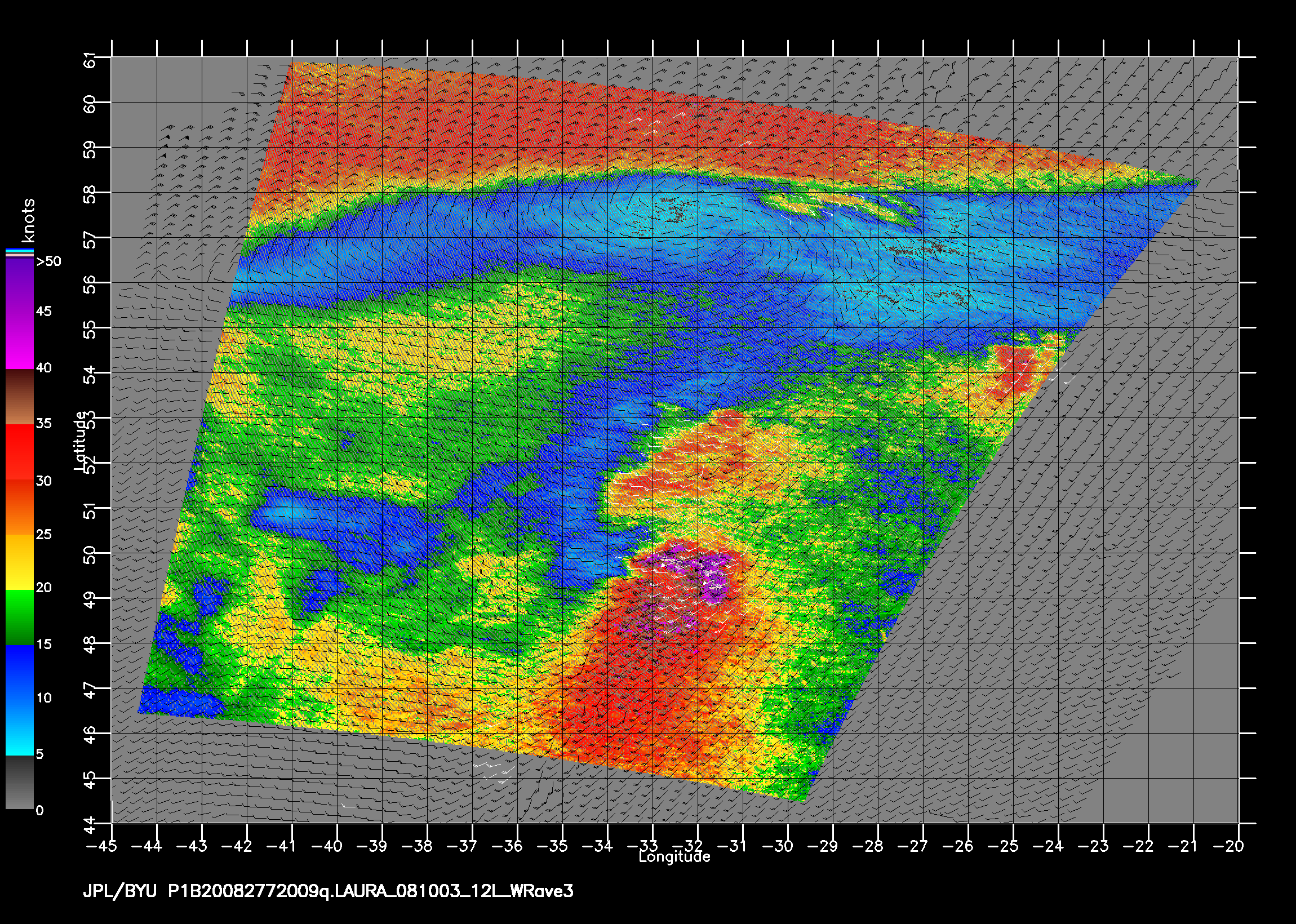
Task: Click the '−38' longitude tick label
Action: pos(417,846)
